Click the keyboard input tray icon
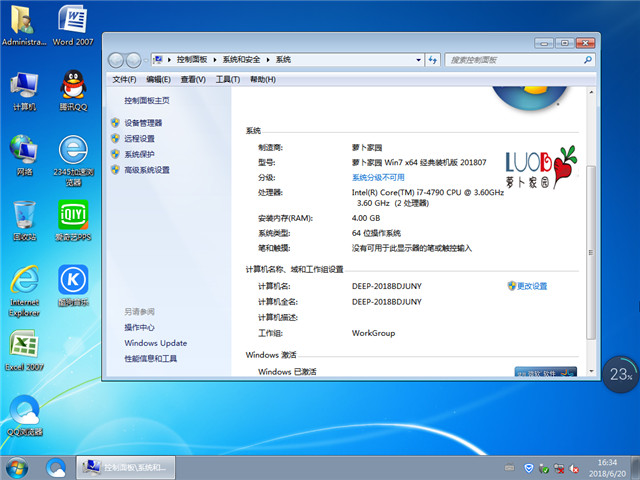This screenshot has width=640, height=480. pos(509,467)
